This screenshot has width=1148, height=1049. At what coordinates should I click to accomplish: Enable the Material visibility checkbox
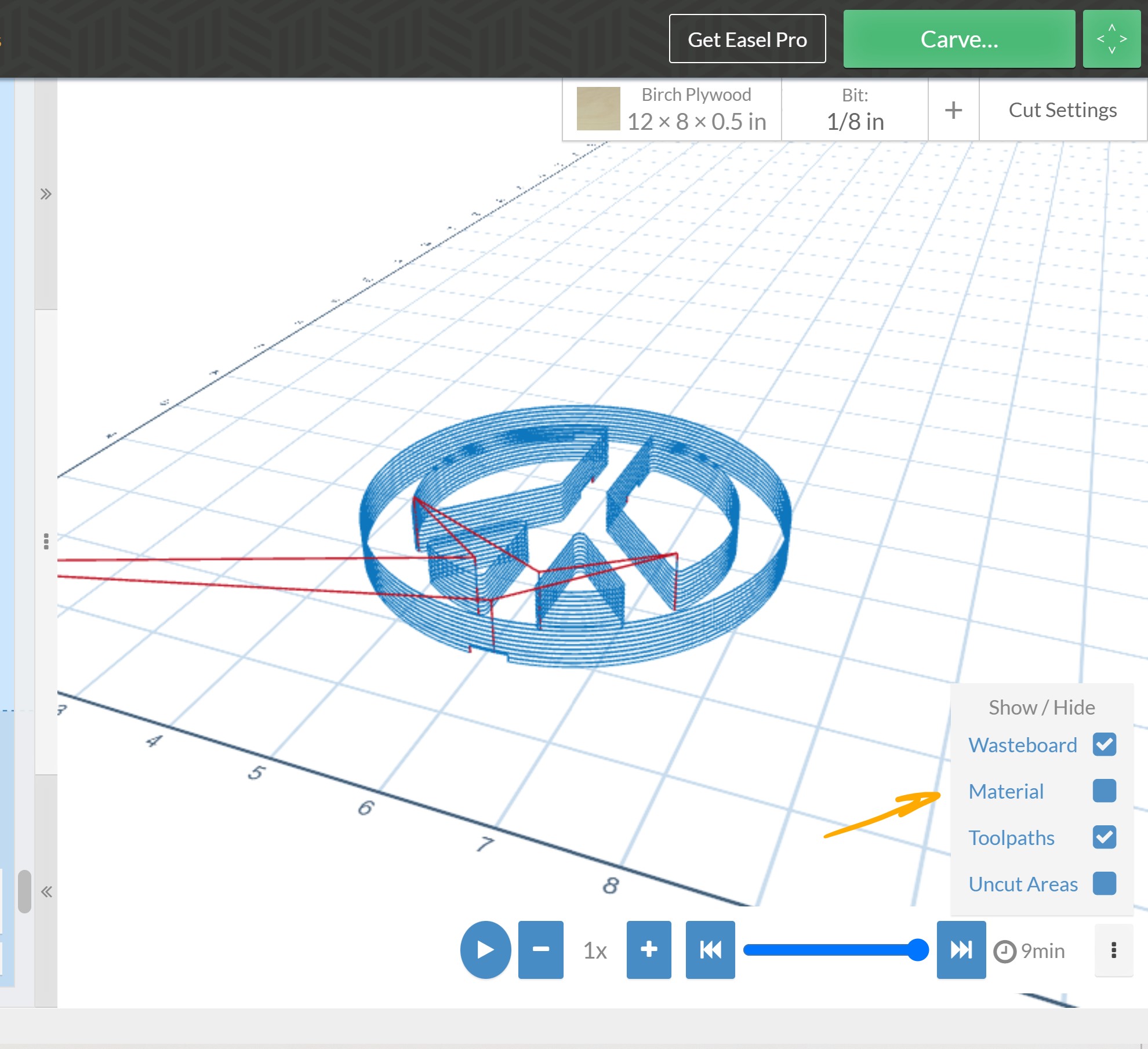tap(1104, 791)
